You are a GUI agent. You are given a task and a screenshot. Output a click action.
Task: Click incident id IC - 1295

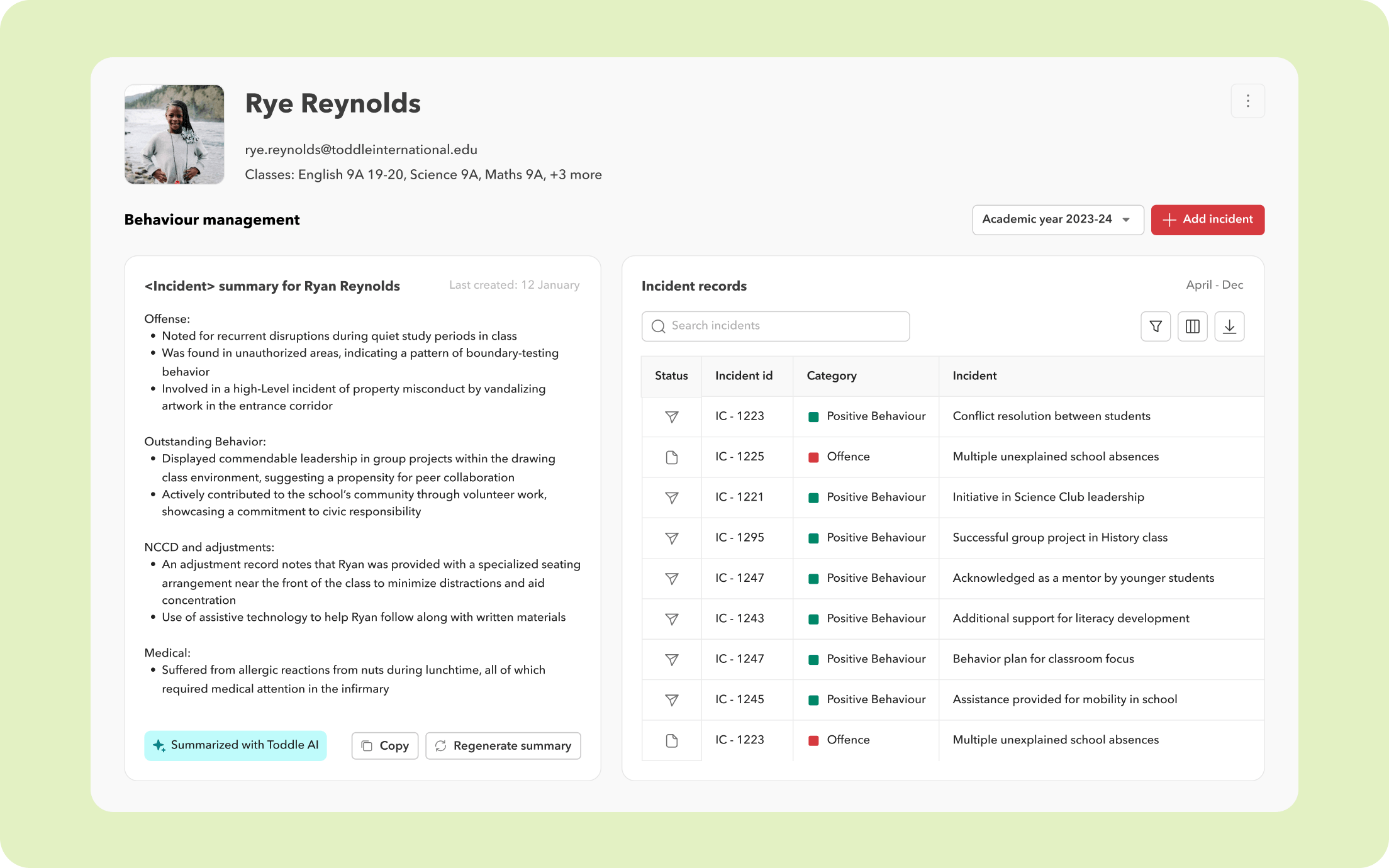(740, 538)
